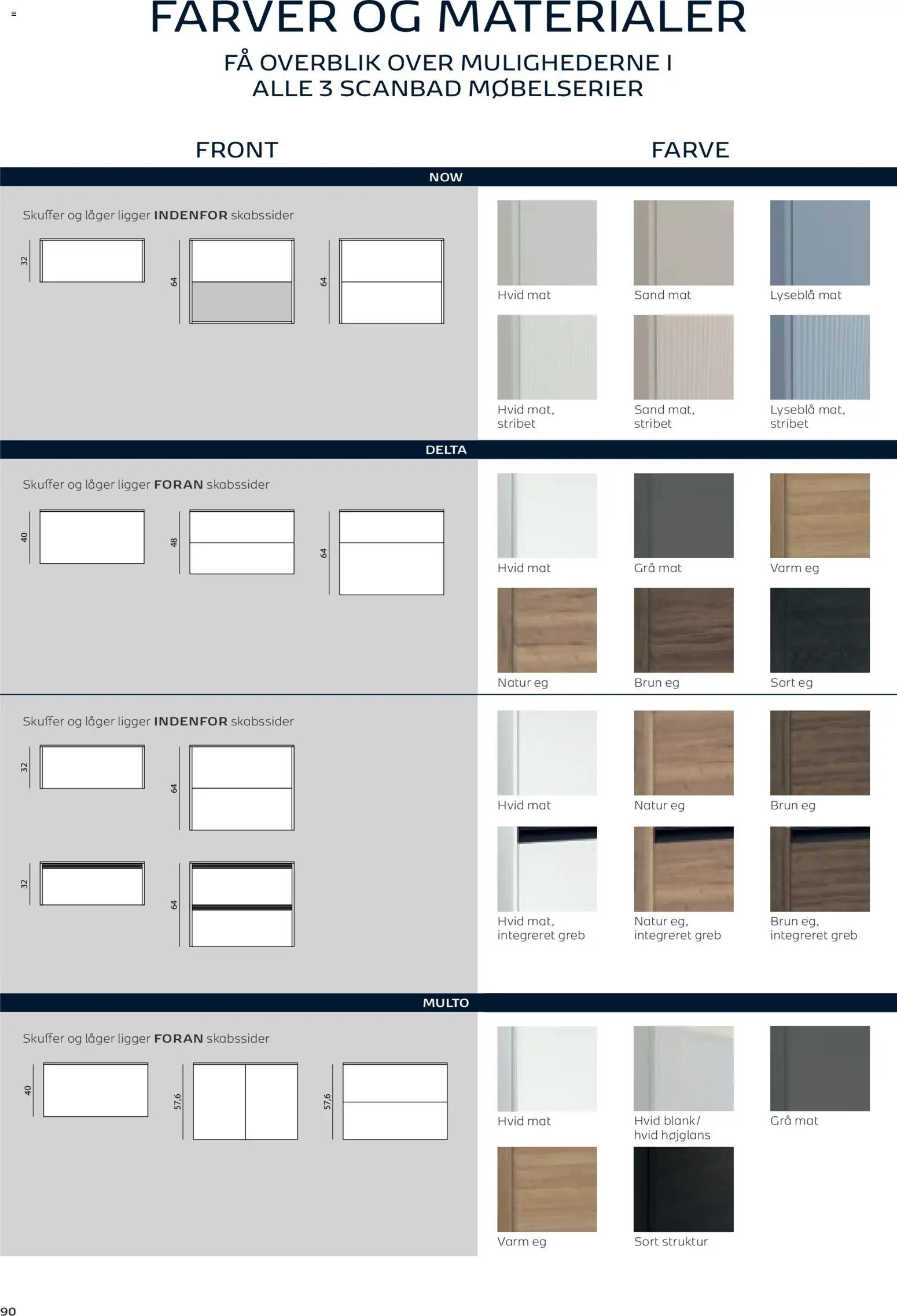Click the Grå mat swatch under MULTO

[819, 1069]
